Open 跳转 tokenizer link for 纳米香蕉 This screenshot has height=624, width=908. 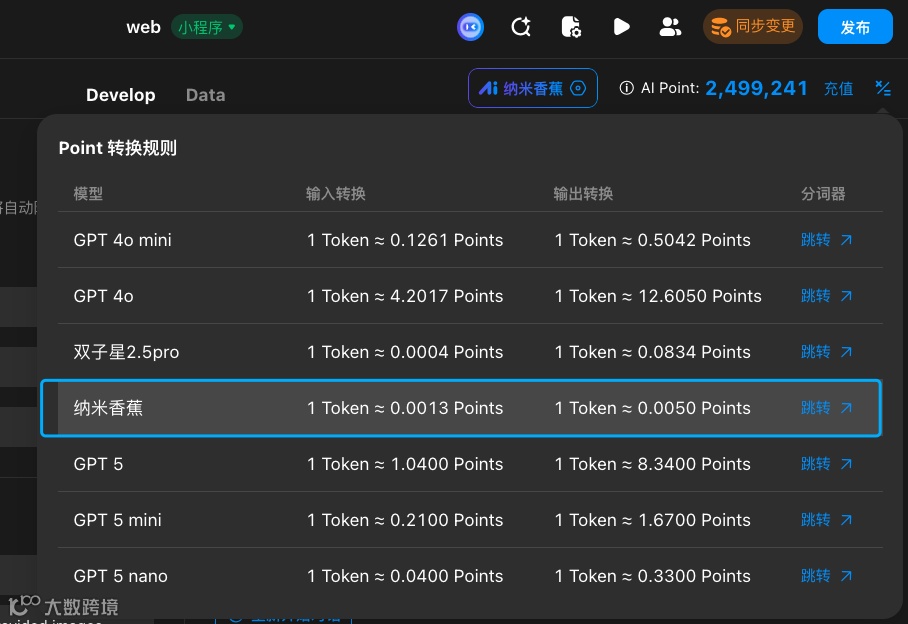(x=826, y=408)
